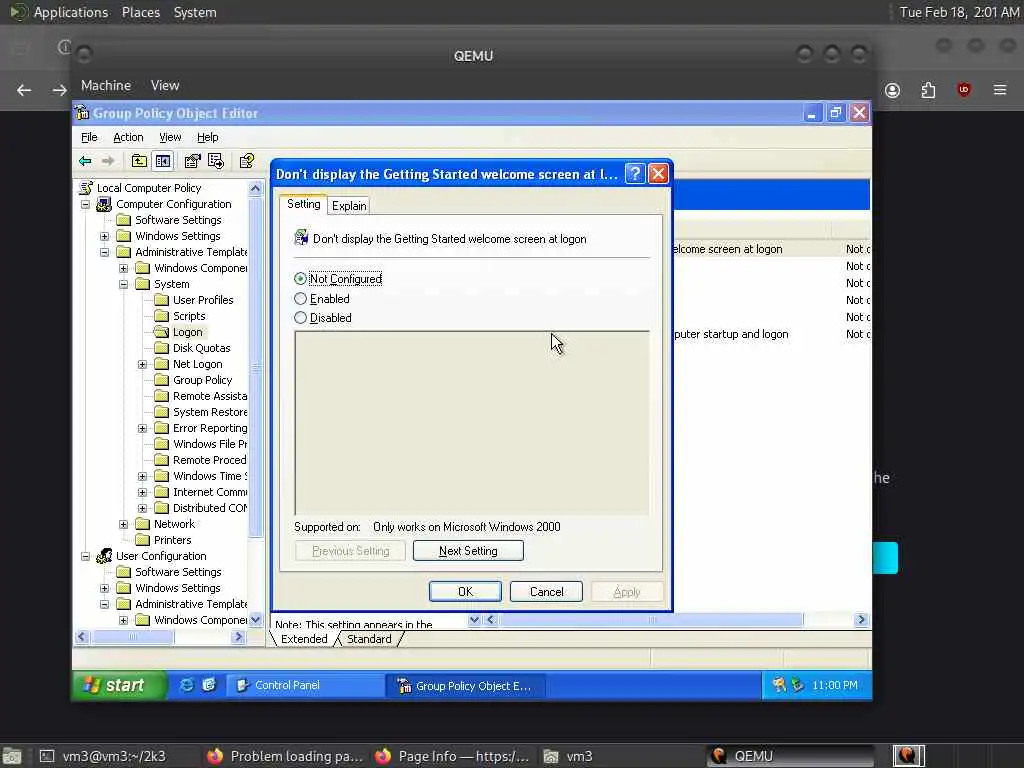Select the User Profiles folder
The image size is (1024, 768).
[x=203, y=300]
